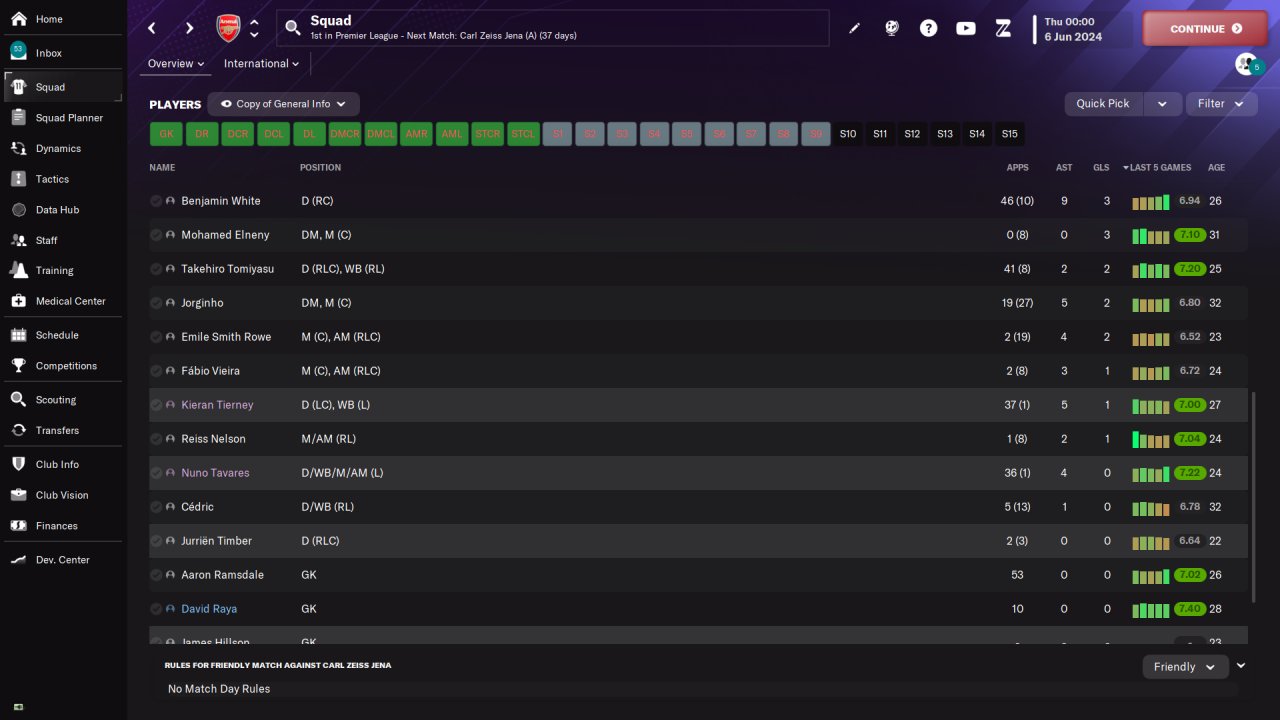Select the S1 substitute slot
Screen dimensions: 1280x720
(558, 134)
